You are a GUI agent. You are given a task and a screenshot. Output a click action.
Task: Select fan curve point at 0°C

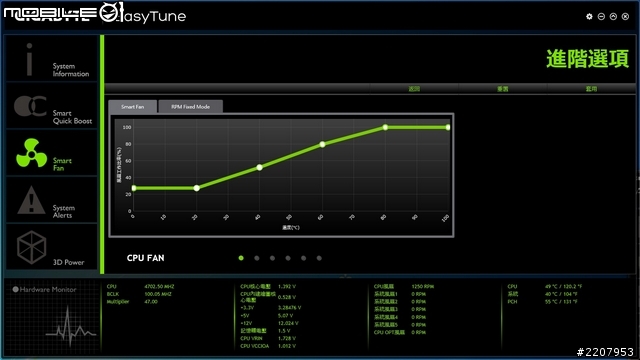134,188
